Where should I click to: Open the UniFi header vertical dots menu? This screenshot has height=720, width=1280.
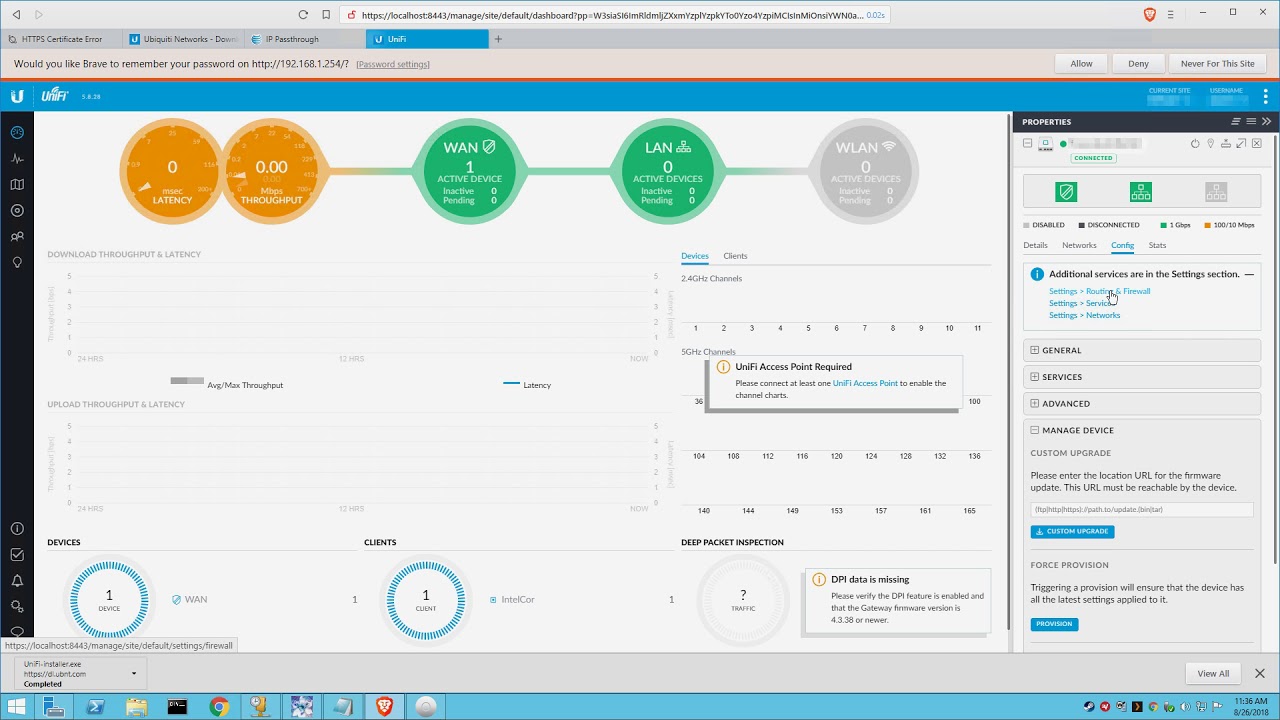pyautogui.click(x=1265, y=96)
